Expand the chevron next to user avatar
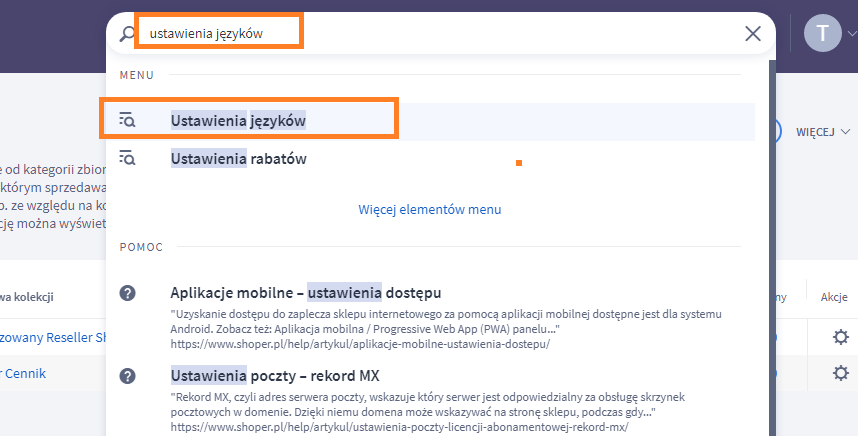Viewport: 858px width, 436px height. click(x=851, y=33)
